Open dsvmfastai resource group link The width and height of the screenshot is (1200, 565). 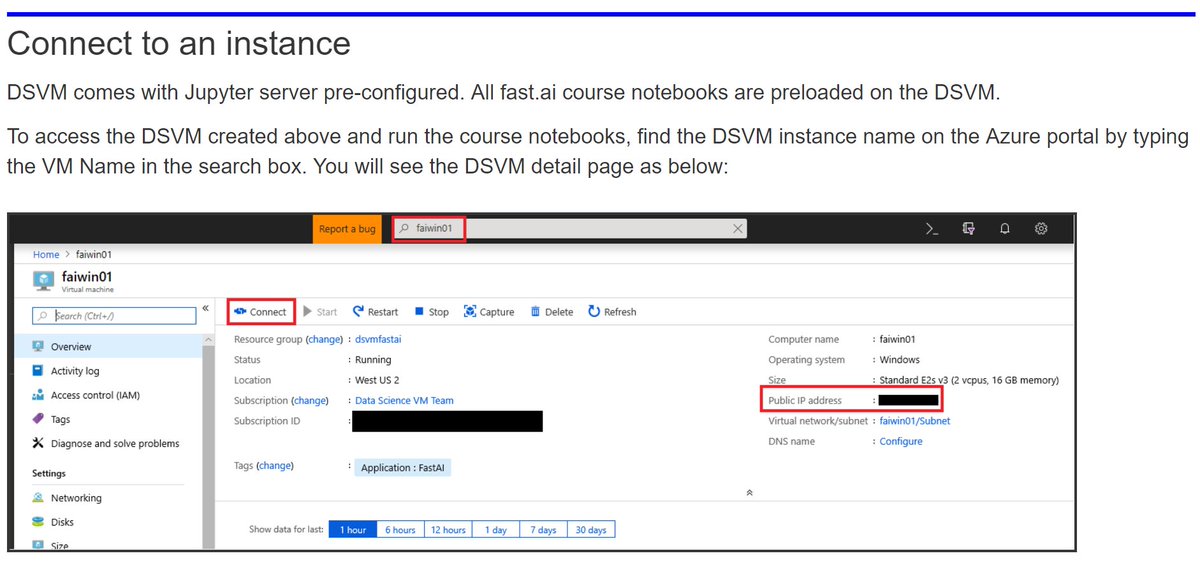click(378, 340)
